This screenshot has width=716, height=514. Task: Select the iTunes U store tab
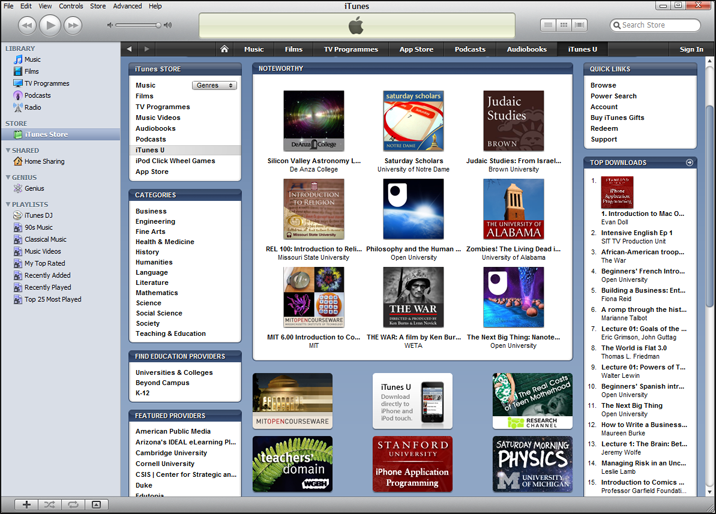(582, 49)
